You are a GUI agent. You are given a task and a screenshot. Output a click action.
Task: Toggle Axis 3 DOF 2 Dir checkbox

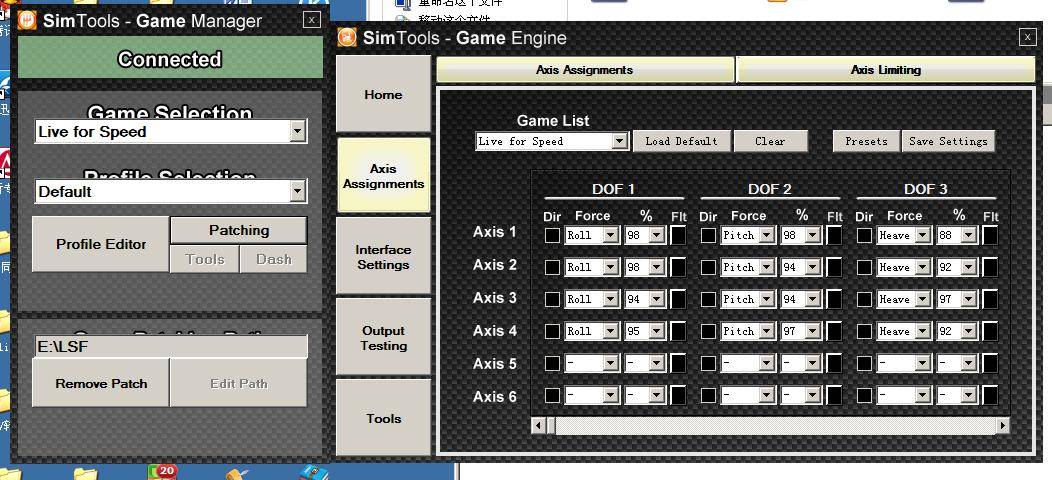(708, 299)
